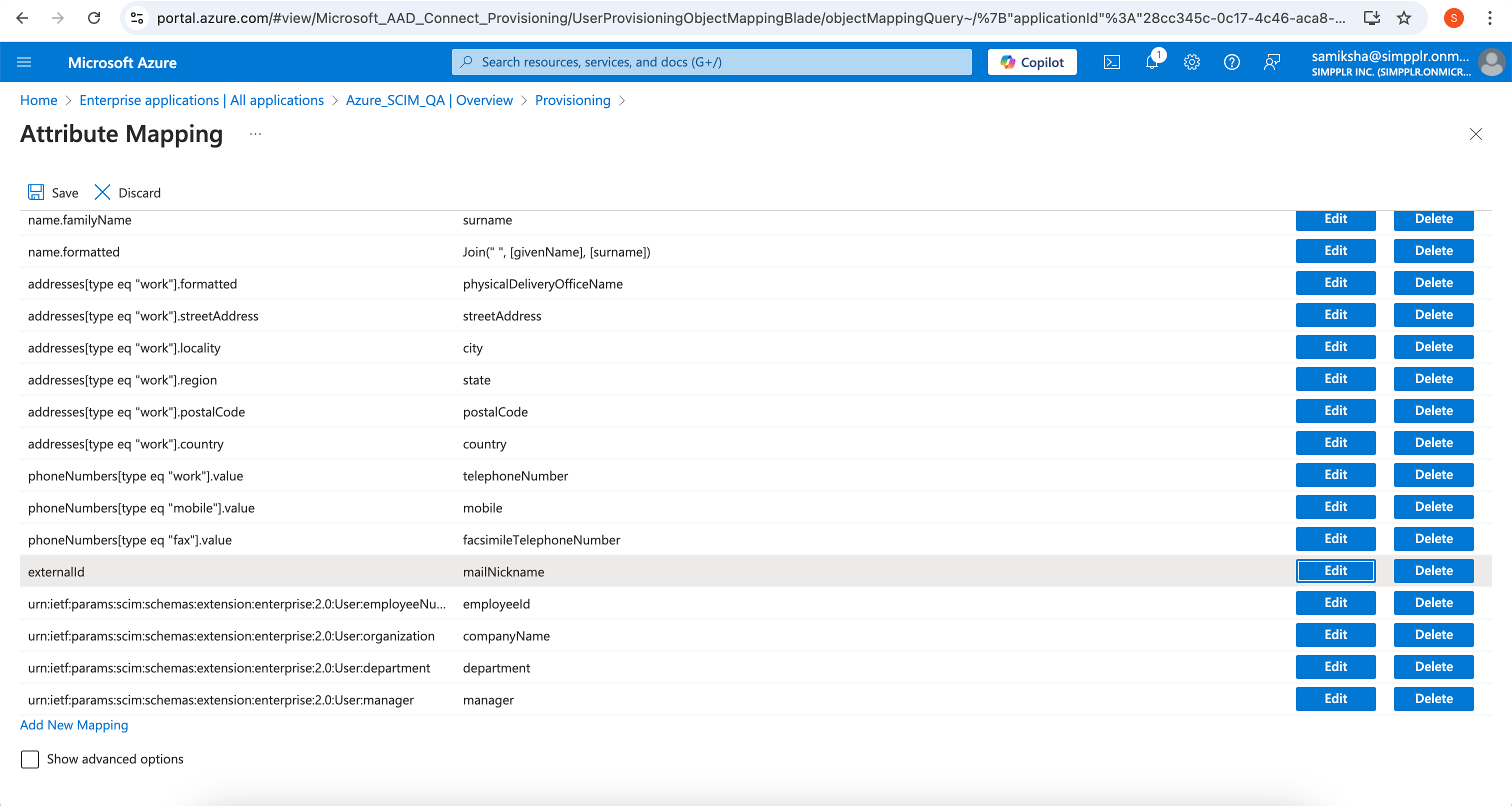This screenshot has width=1512, height=806.
Task: Save the attribute mappings
Action: tap(53, 192)
